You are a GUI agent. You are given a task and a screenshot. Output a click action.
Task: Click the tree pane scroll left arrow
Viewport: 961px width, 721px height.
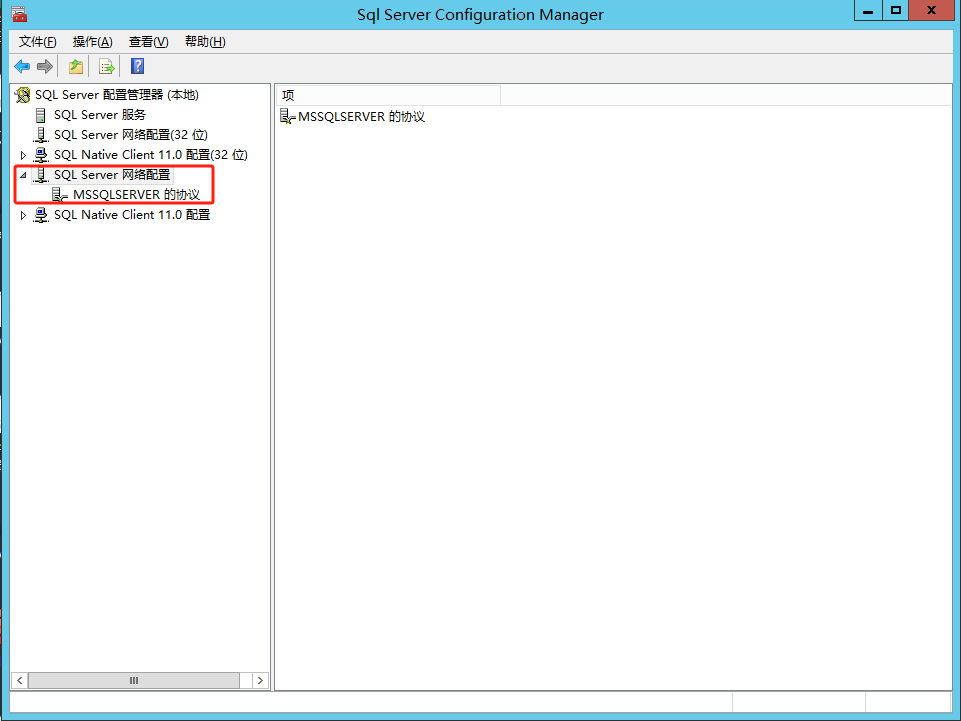click(20, 681)
